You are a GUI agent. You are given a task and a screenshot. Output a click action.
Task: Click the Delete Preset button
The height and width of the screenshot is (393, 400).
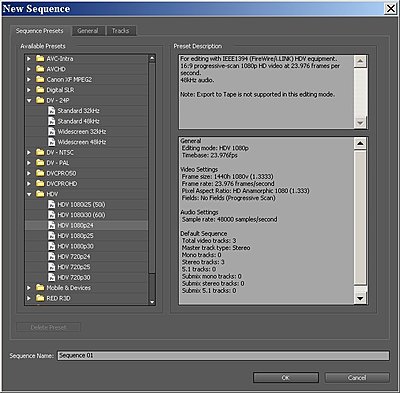pos(48,327)
